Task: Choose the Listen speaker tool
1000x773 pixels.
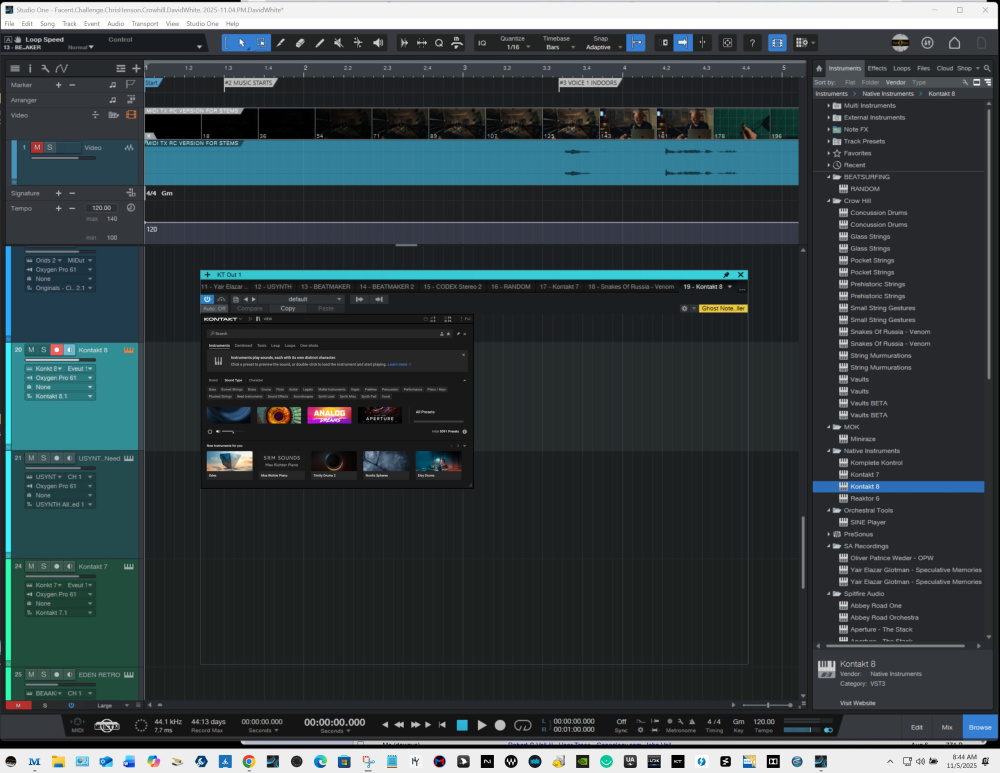Action: click(378, 43)
